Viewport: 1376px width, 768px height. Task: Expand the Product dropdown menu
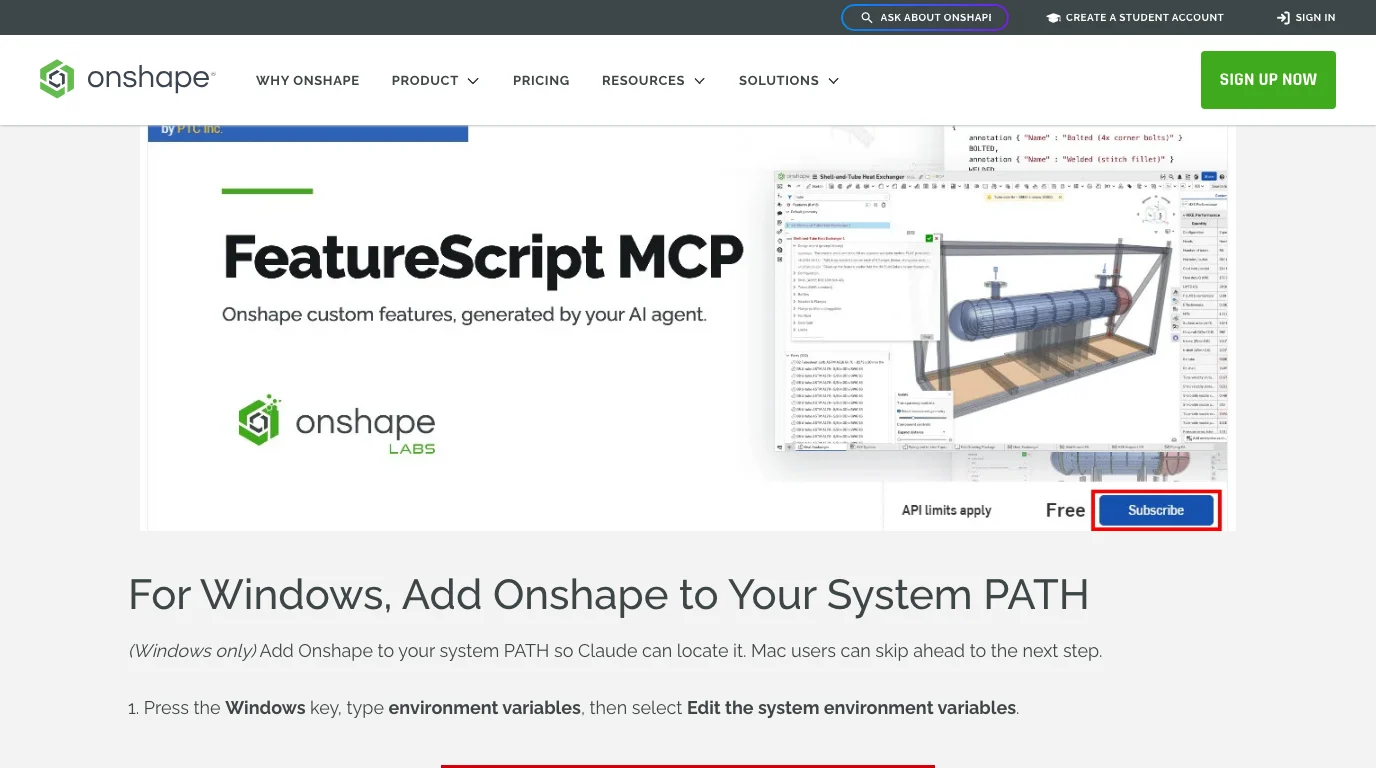(x=435, y=80)
